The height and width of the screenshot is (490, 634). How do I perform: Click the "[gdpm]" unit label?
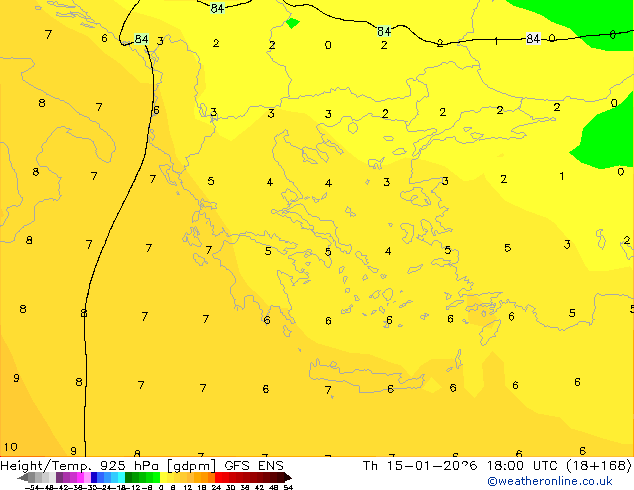(x=191, y=466)
